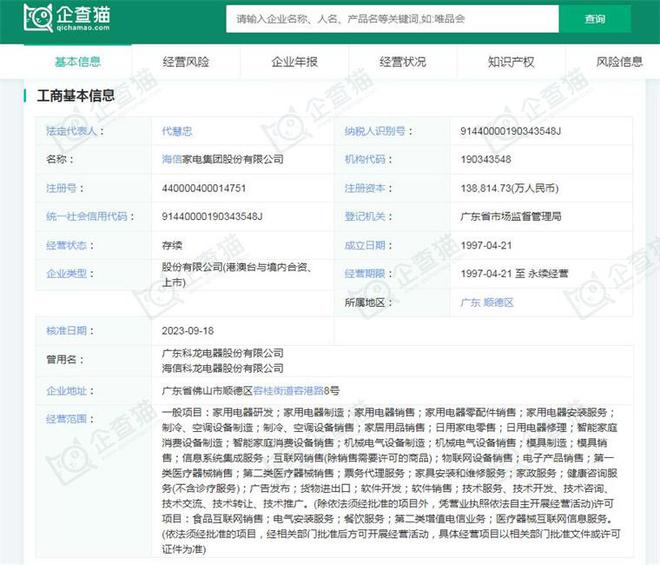Select founding date 1997-04-21 beside 成立日期
The image size is (660, 565).
coord(486,245)
